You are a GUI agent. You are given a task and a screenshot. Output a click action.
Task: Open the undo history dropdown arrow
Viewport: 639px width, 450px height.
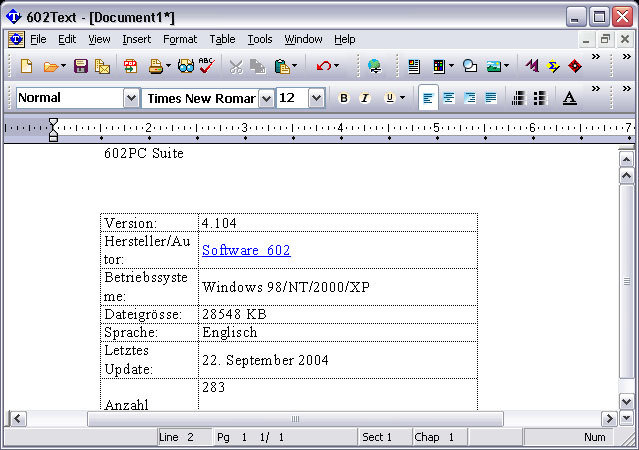[336, 66]
